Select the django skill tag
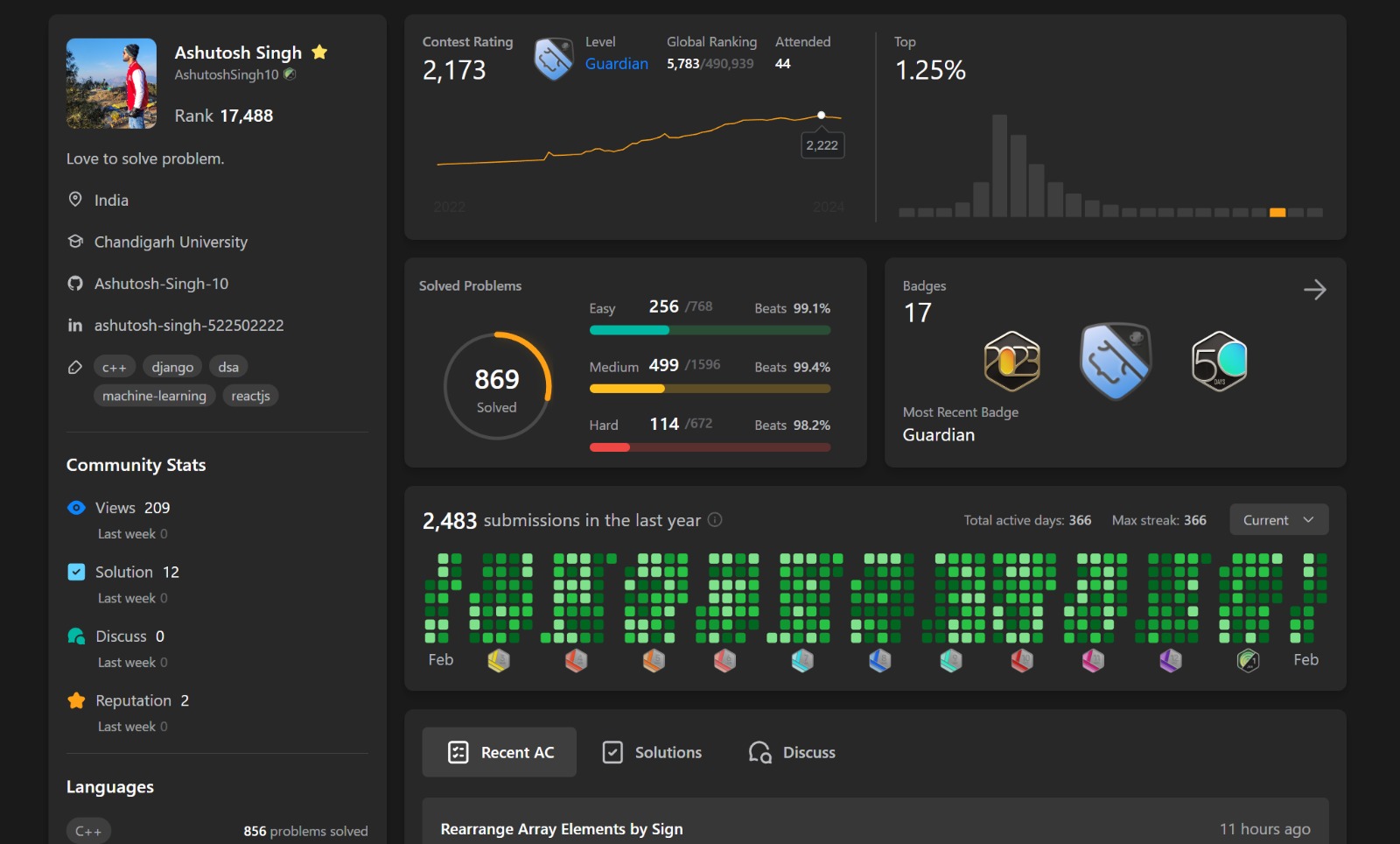Viewport: 1400px width, 844px height. tap(172, 367)
